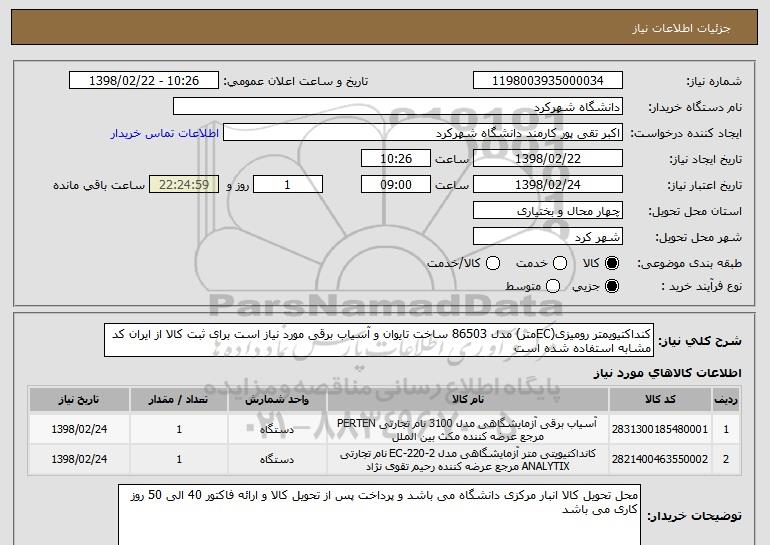Click product code 2821400463550002
Screen dimensions: 770x545
[660, 460]
